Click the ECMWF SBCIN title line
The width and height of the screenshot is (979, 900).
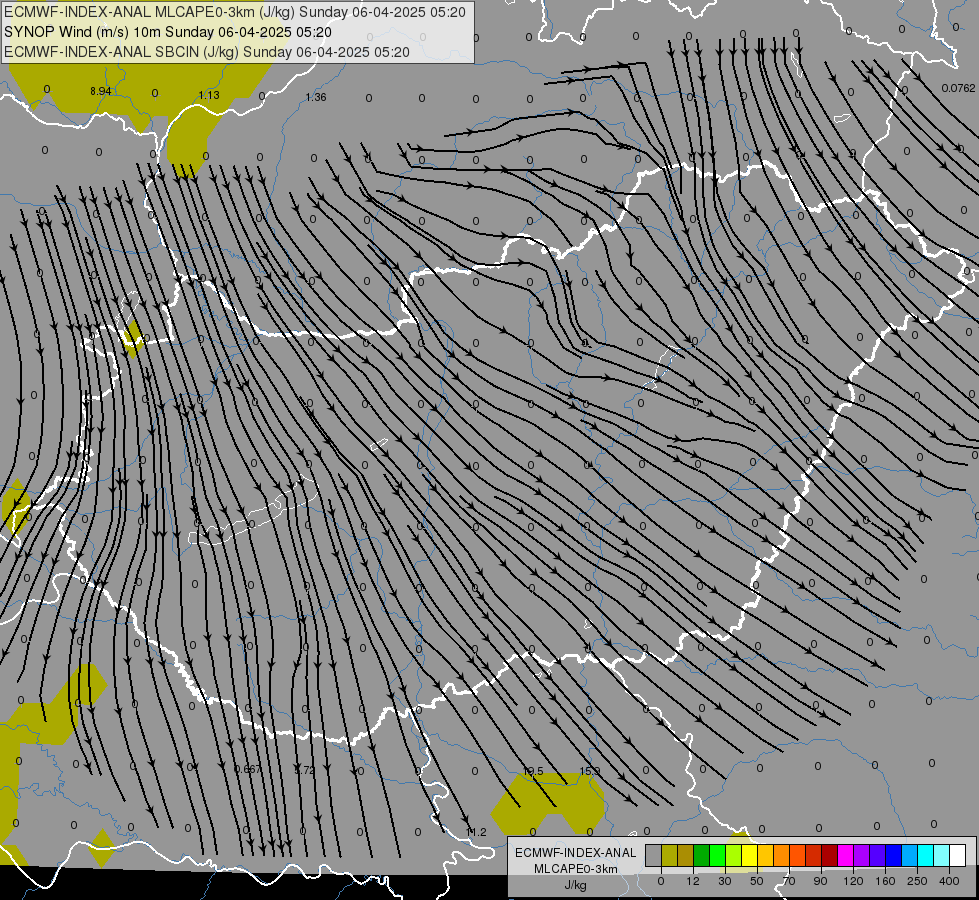tap(207, 52)
